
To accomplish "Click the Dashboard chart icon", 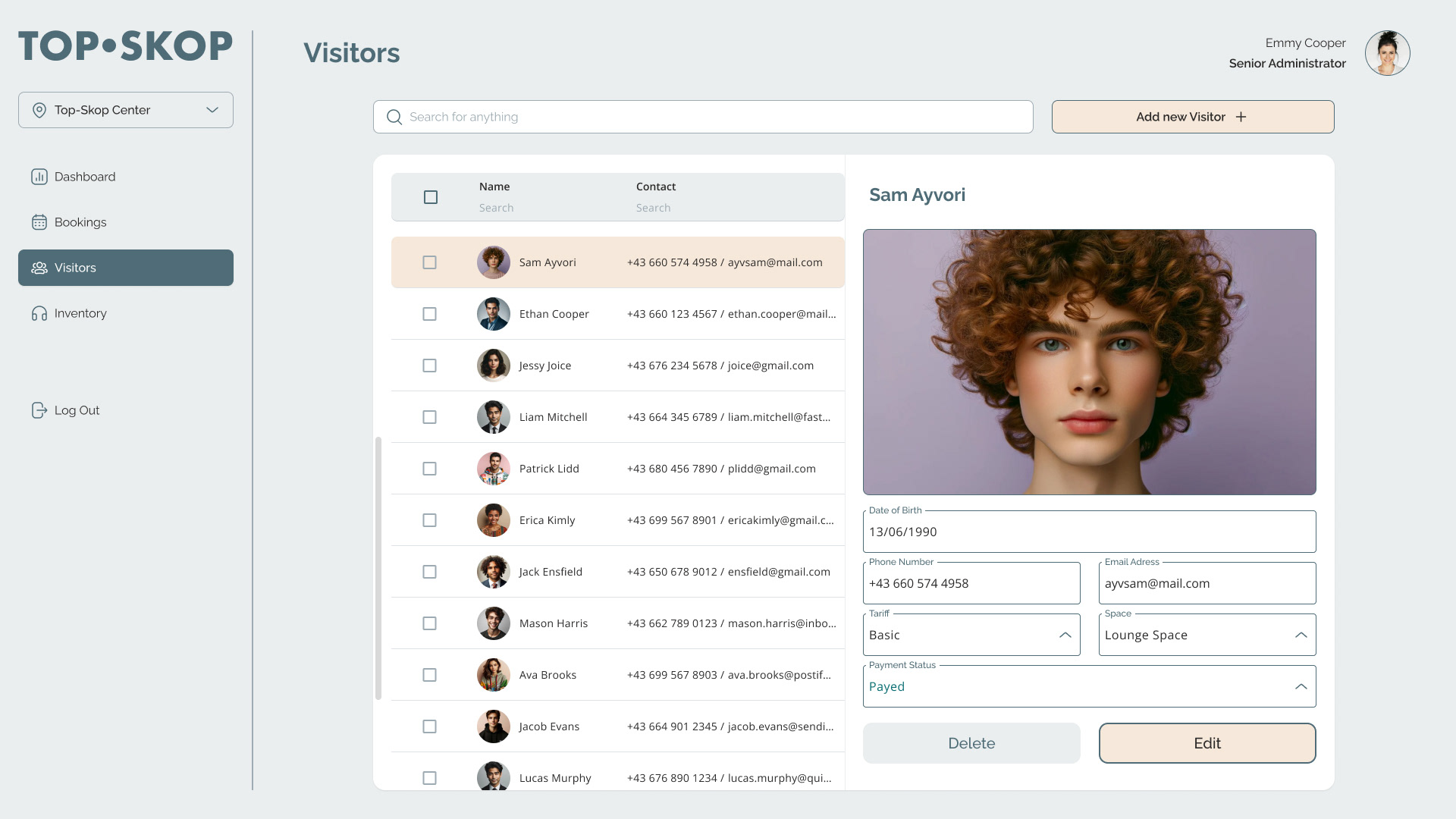I will tap(39, 177).
